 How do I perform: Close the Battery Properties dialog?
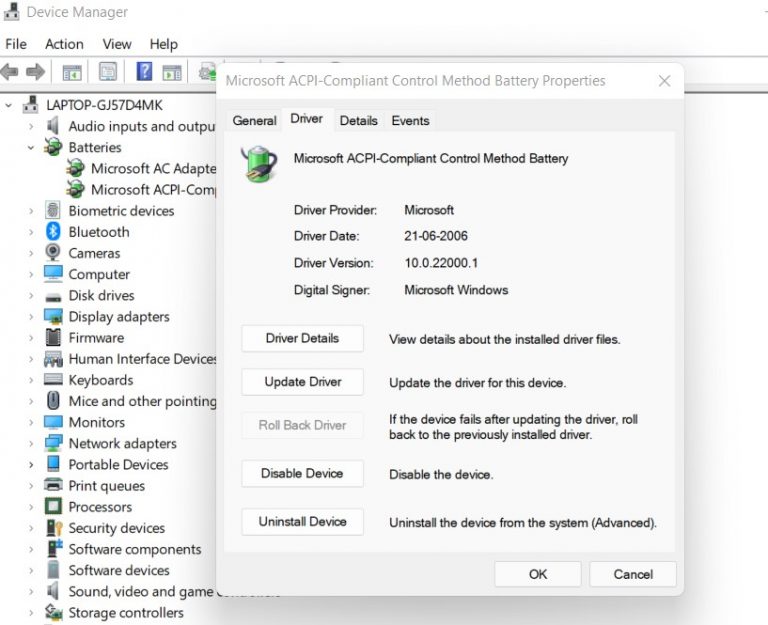tap(664, 81)
